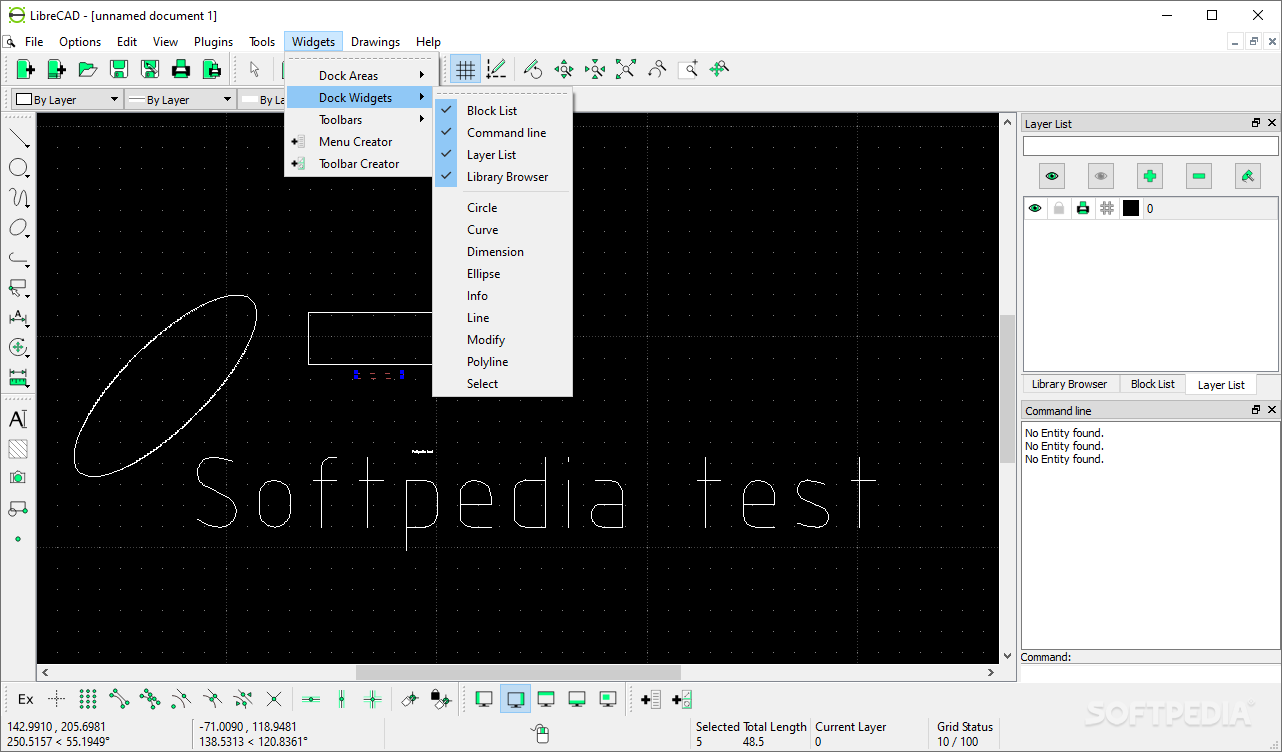The image size is (1282, 752).
Task: Toggle Restrict Horizontal icon
Action: (311, 699)
